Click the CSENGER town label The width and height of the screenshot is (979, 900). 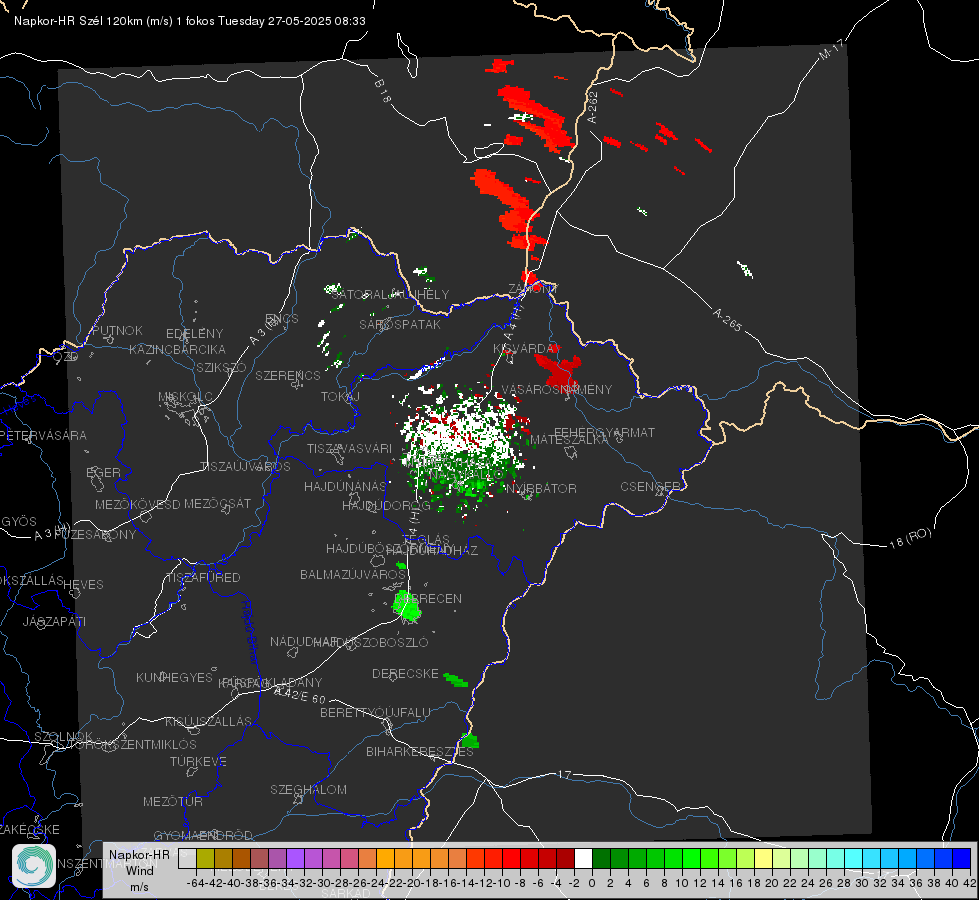point(650,487)
